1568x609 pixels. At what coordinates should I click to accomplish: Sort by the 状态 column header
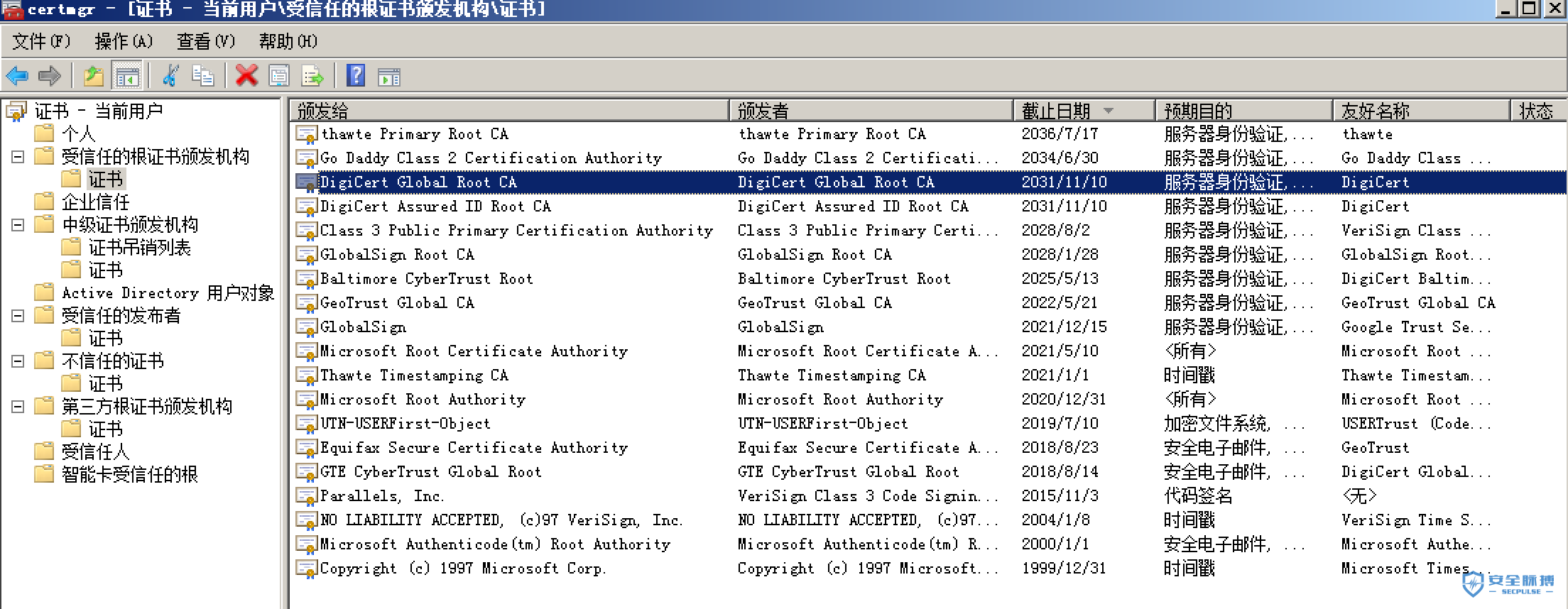pyautogui.click(x=1538, y=111)
